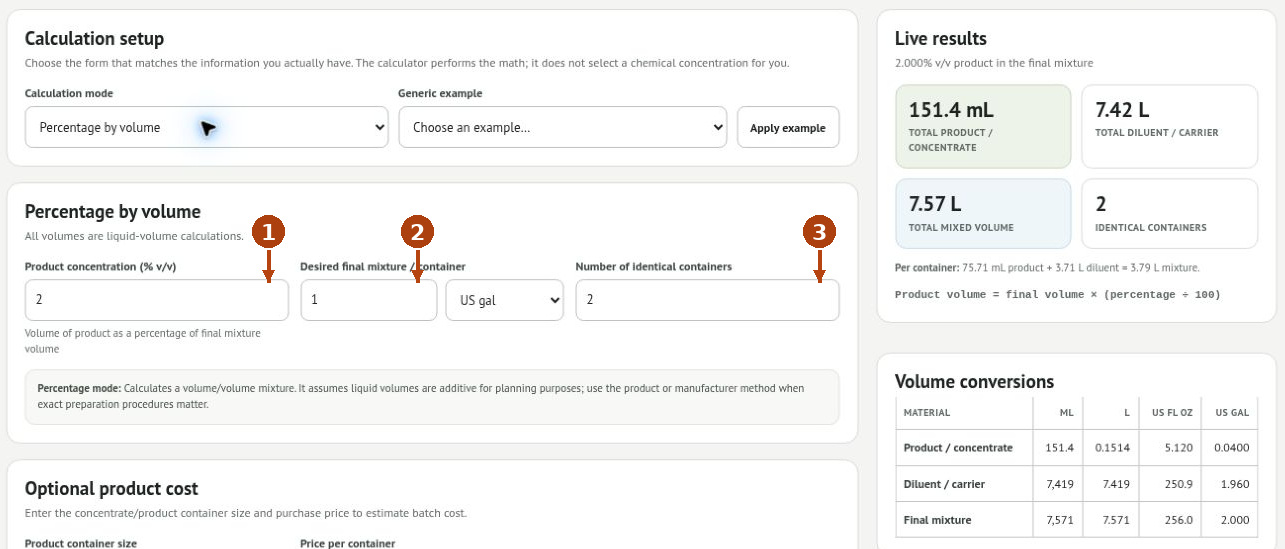Click the Identical containers result card
The width and height of the screenshot is (1285, 549).
1170,213
